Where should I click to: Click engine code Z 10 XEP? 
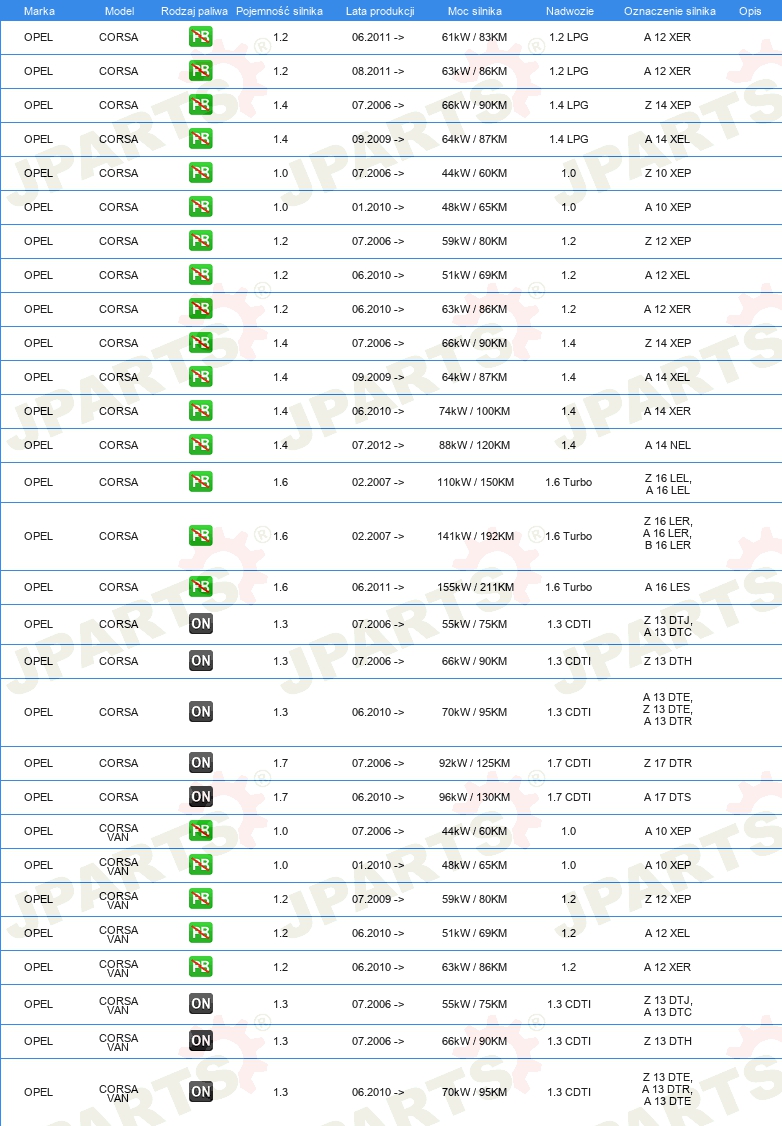pyautogui.click(x=668, y=173)
